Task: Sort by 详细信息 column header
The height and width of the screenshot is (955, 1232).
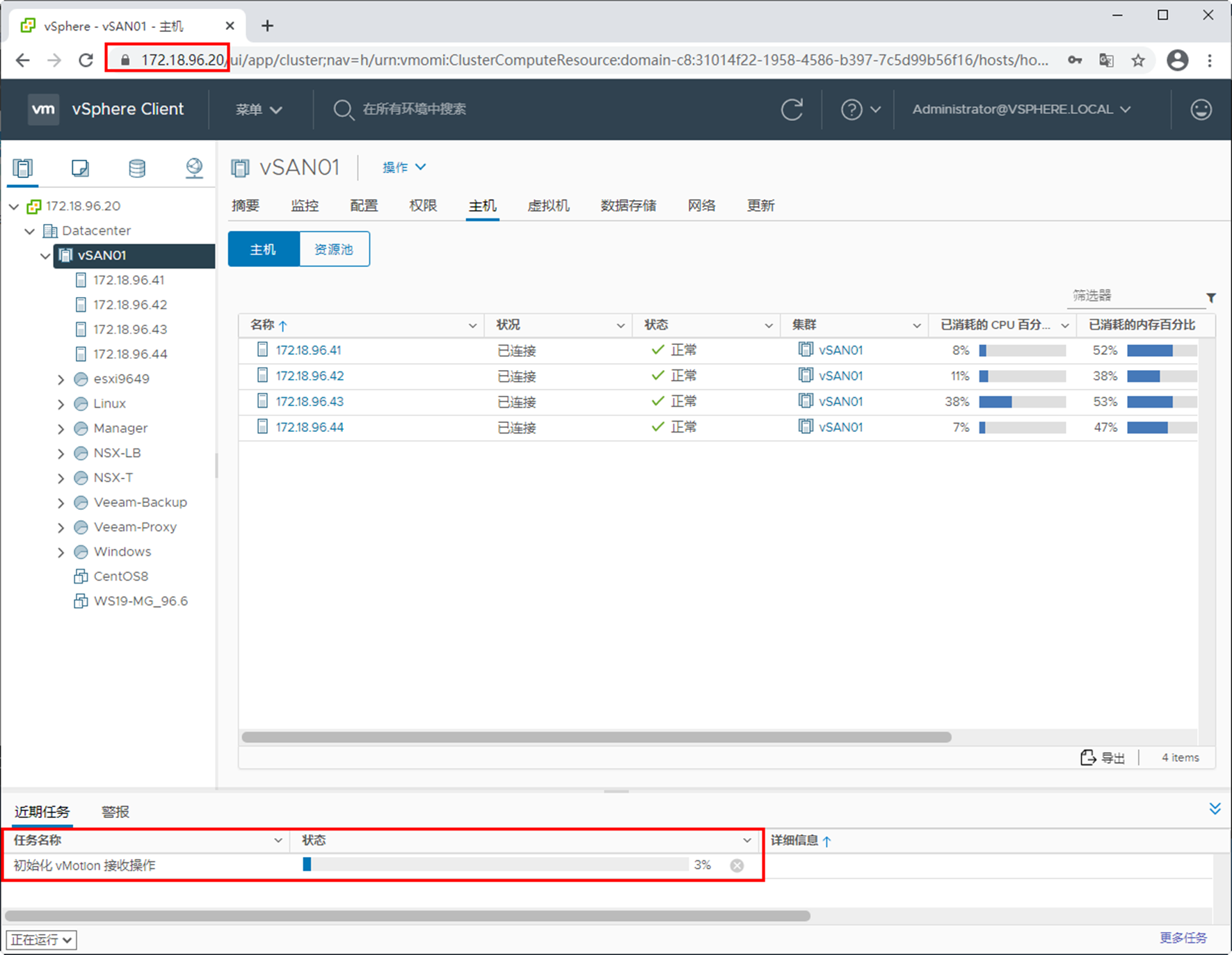Action: (801, 840)
